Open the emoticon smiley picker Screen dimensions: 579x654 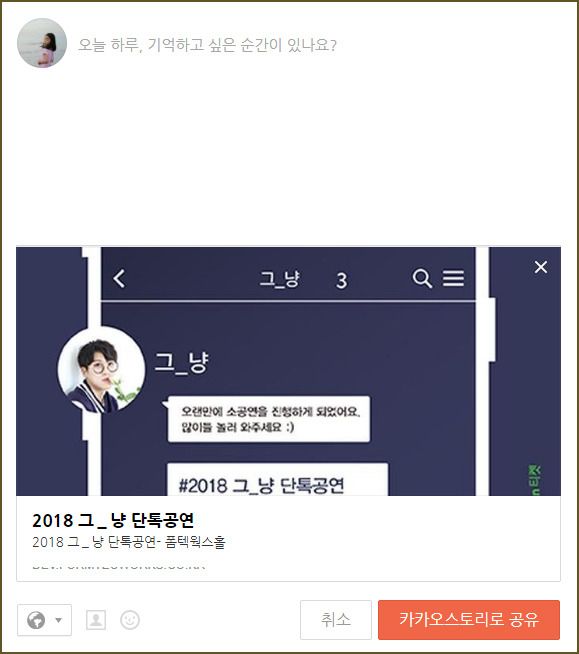click(x=130, y=620)
